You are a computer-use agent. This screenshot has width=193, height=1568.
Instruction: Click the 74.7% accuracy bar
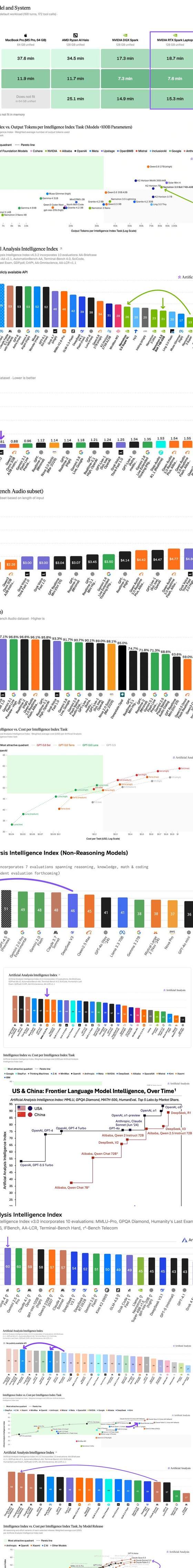tap(133, 671)
